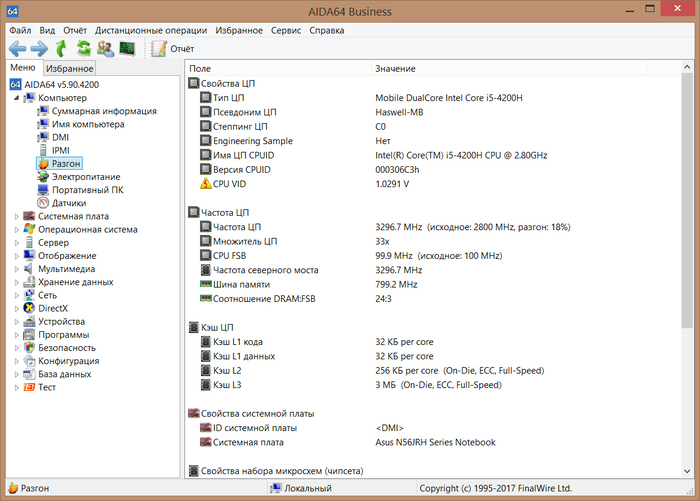The height and width of the screenshot is (501, 700).
Task: Select the Датчики sensor item in tree
Action: (68, 203)
